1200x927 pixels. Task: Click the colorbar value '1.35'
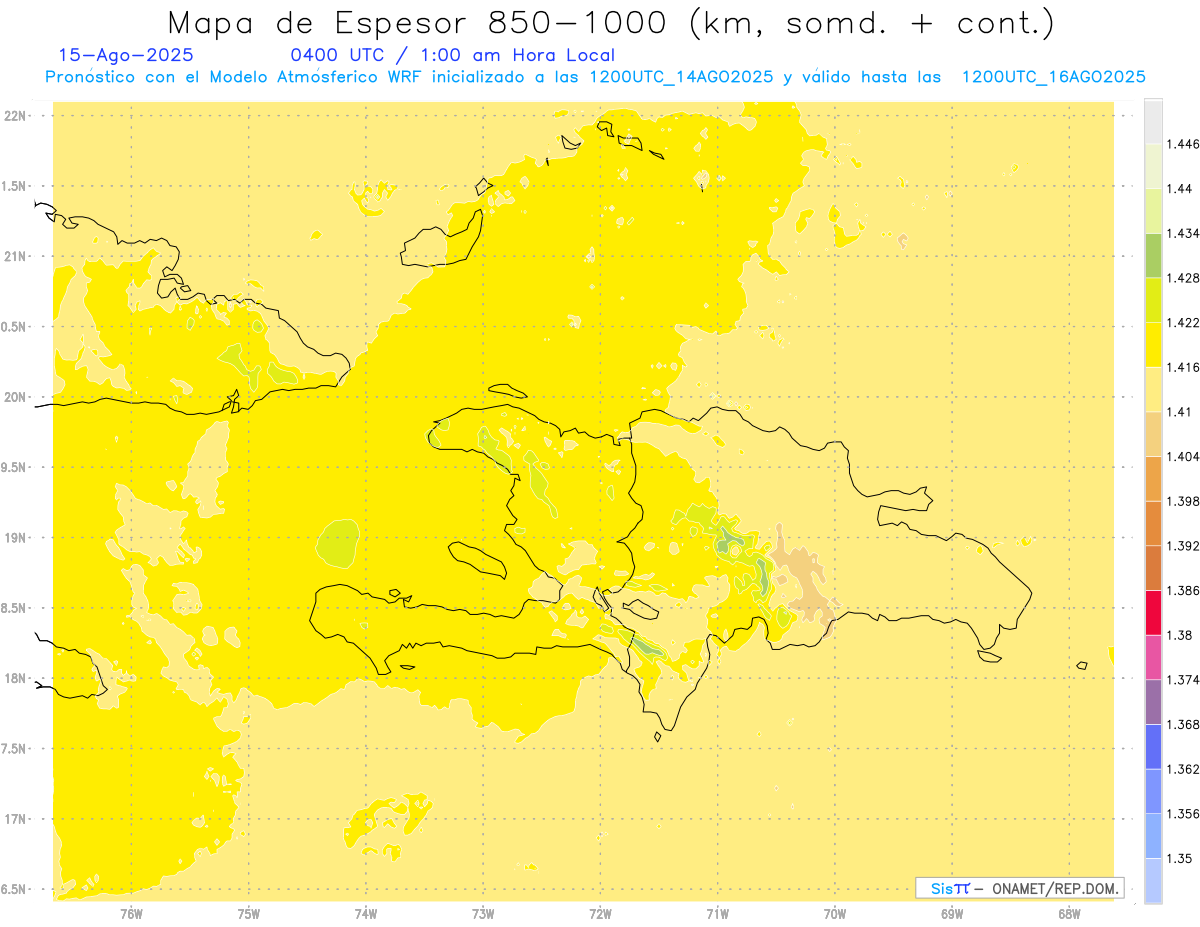pos(1182,858)
